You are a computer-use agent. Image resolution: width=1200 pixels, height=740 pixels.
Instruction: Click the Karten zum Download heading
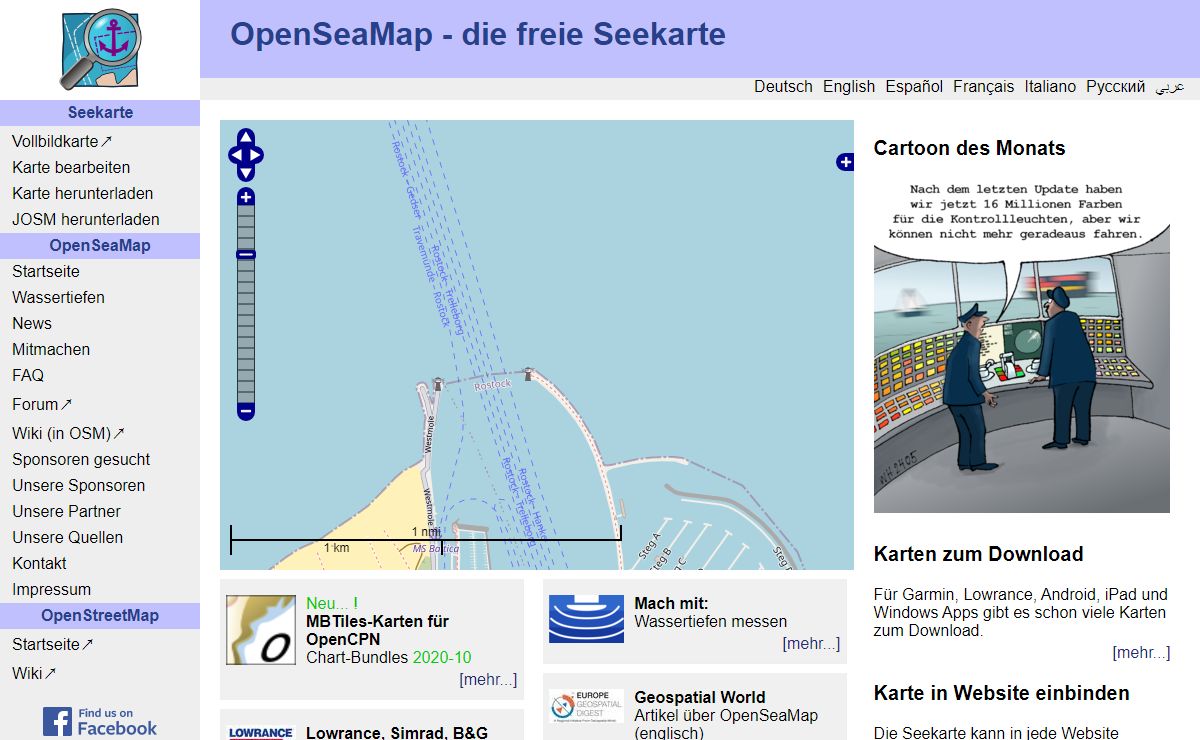978,554
